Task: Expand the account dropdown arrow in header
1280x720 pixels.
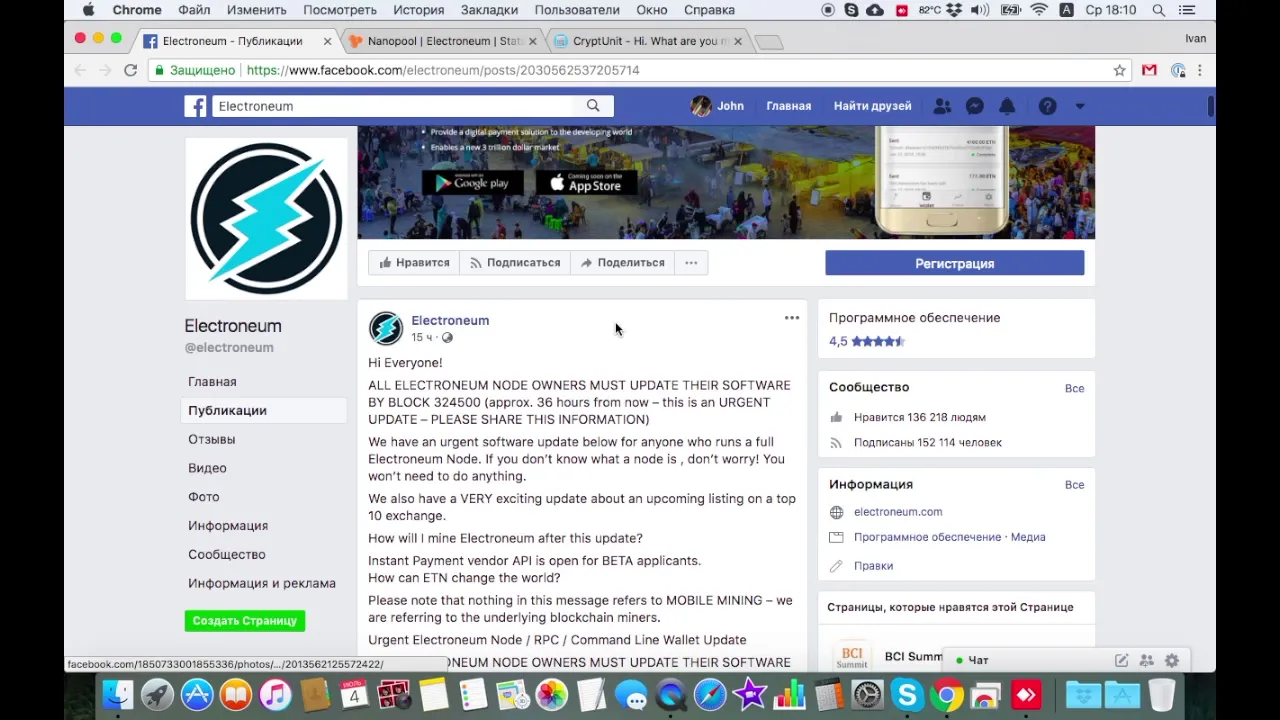Action: pos(1080,106)
